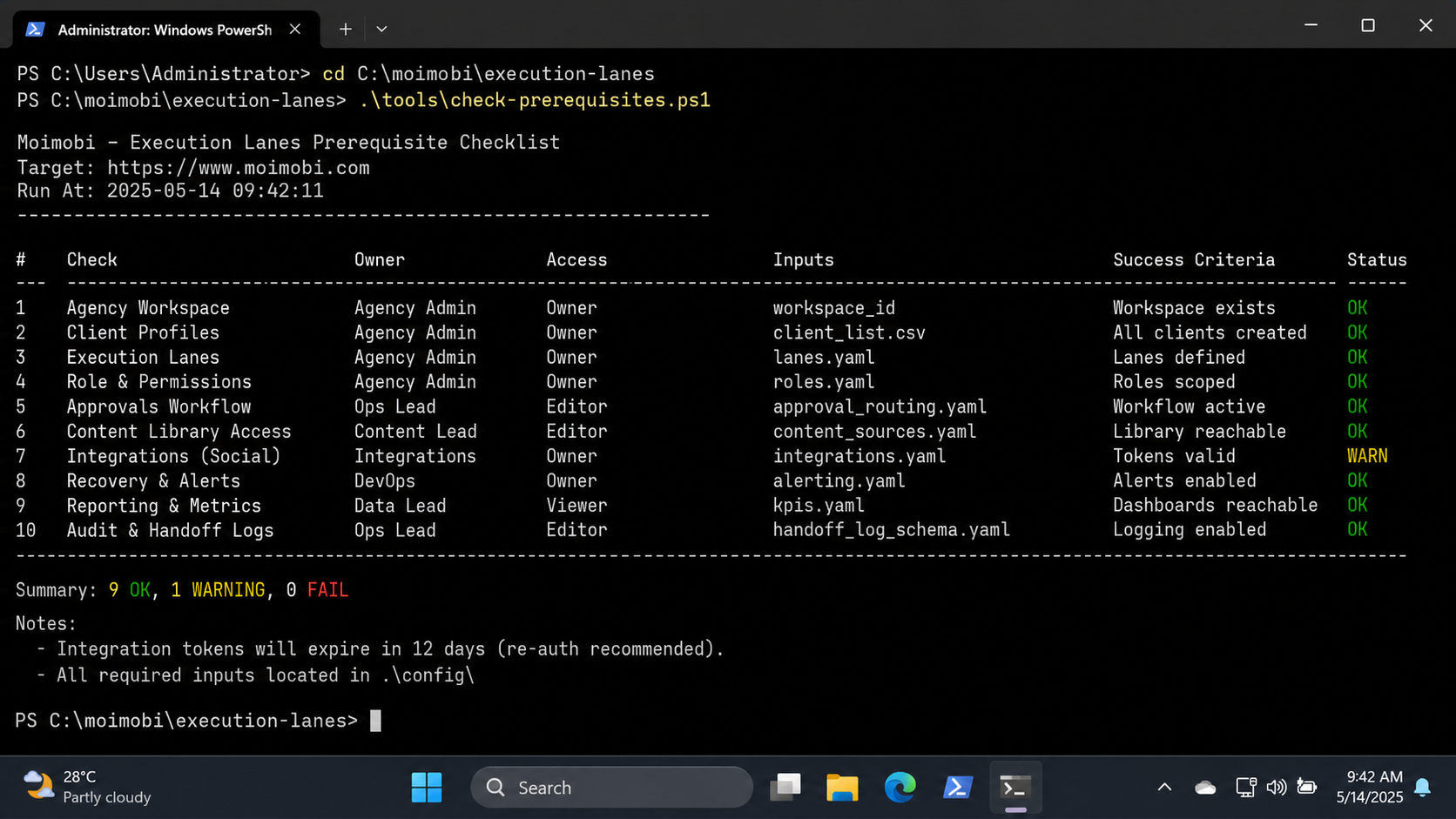
Task: Click the 'Viewer' access cell
Action: click(x=576, y=506)
